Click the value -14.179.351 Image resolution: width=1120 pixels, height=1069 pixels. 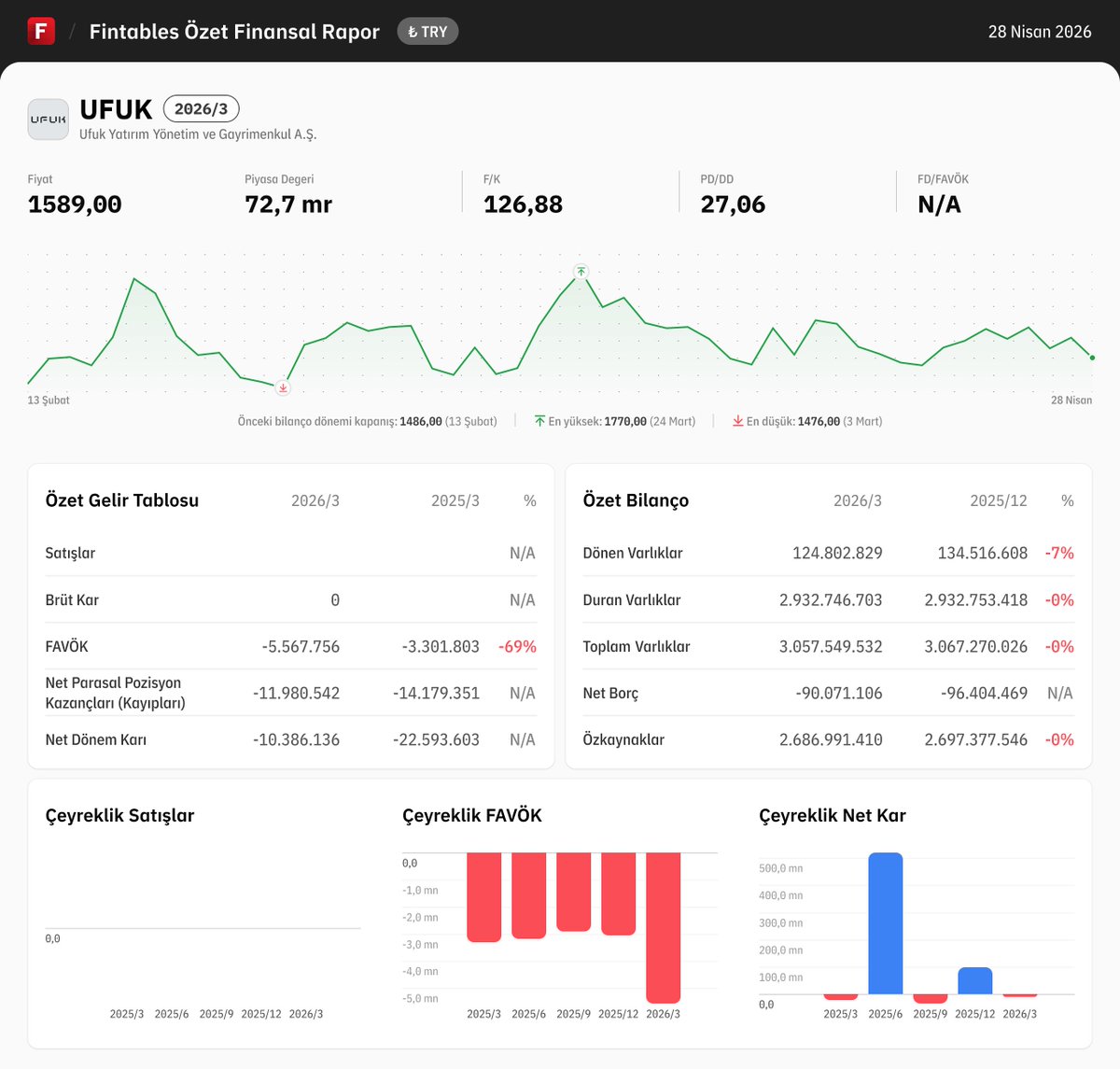point(436,693)
